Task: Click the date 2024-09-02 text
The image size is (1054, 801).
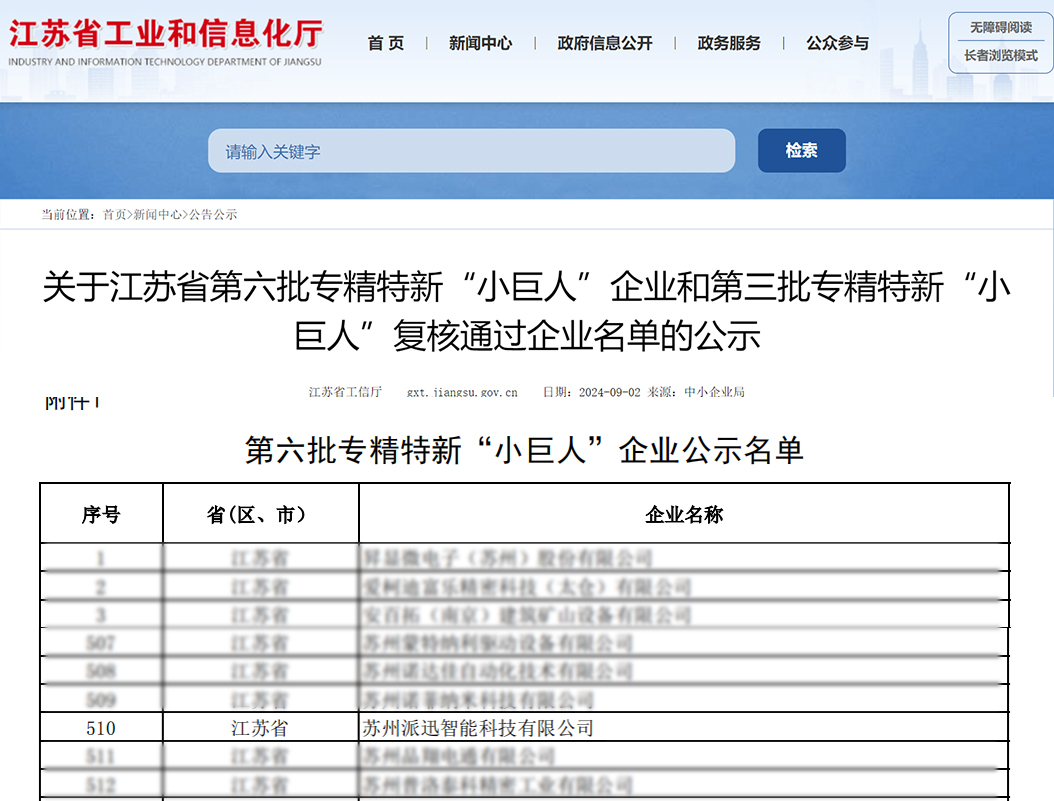Action: (x=610, y=392)
